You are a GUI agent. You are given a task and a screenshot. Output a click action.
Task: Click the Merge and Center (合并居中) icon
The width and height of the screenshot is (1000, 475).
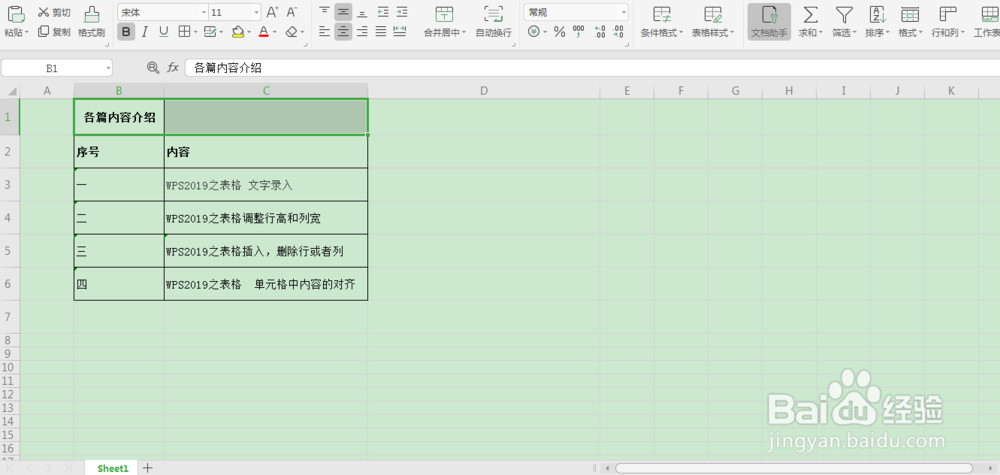[445, 15]
